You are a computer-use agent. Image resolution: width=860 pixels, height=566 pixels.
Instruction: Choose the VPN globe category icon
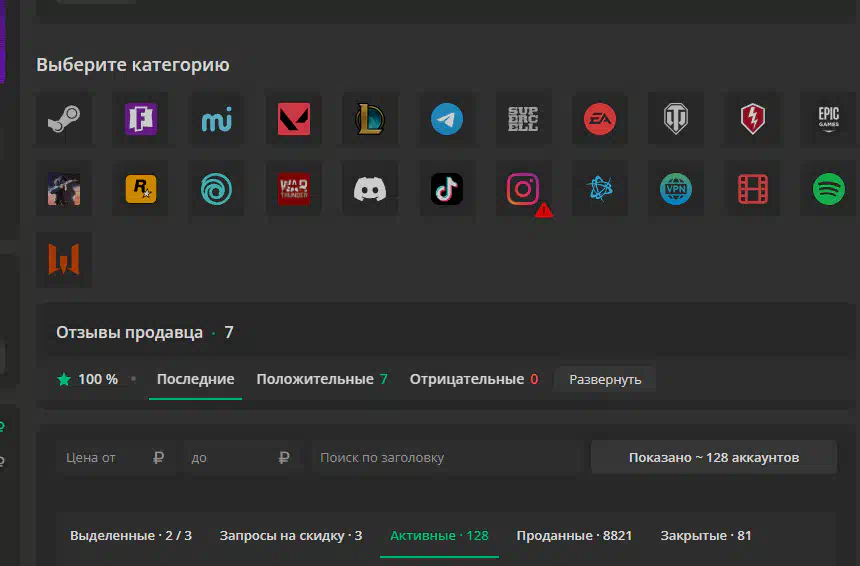[676, 189]
